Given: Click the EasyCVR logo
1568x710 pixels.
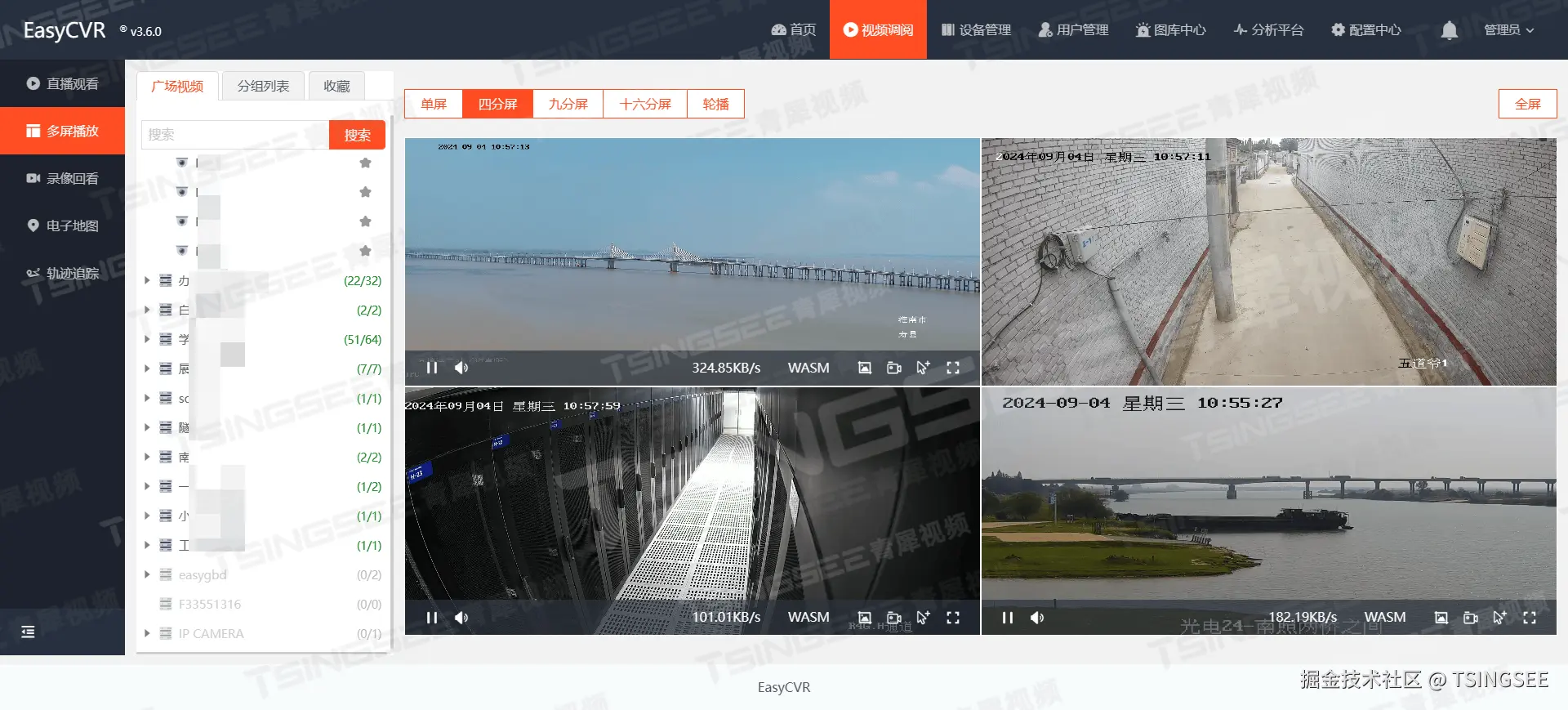Looking at the screenshot, I should coord(65,30).
